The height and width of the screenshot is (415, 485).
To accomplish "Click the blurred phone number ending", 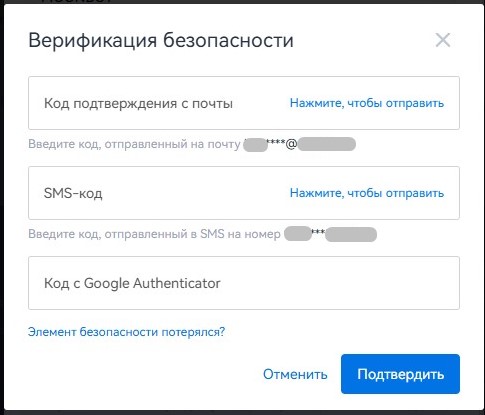I will tap(351, 234).
